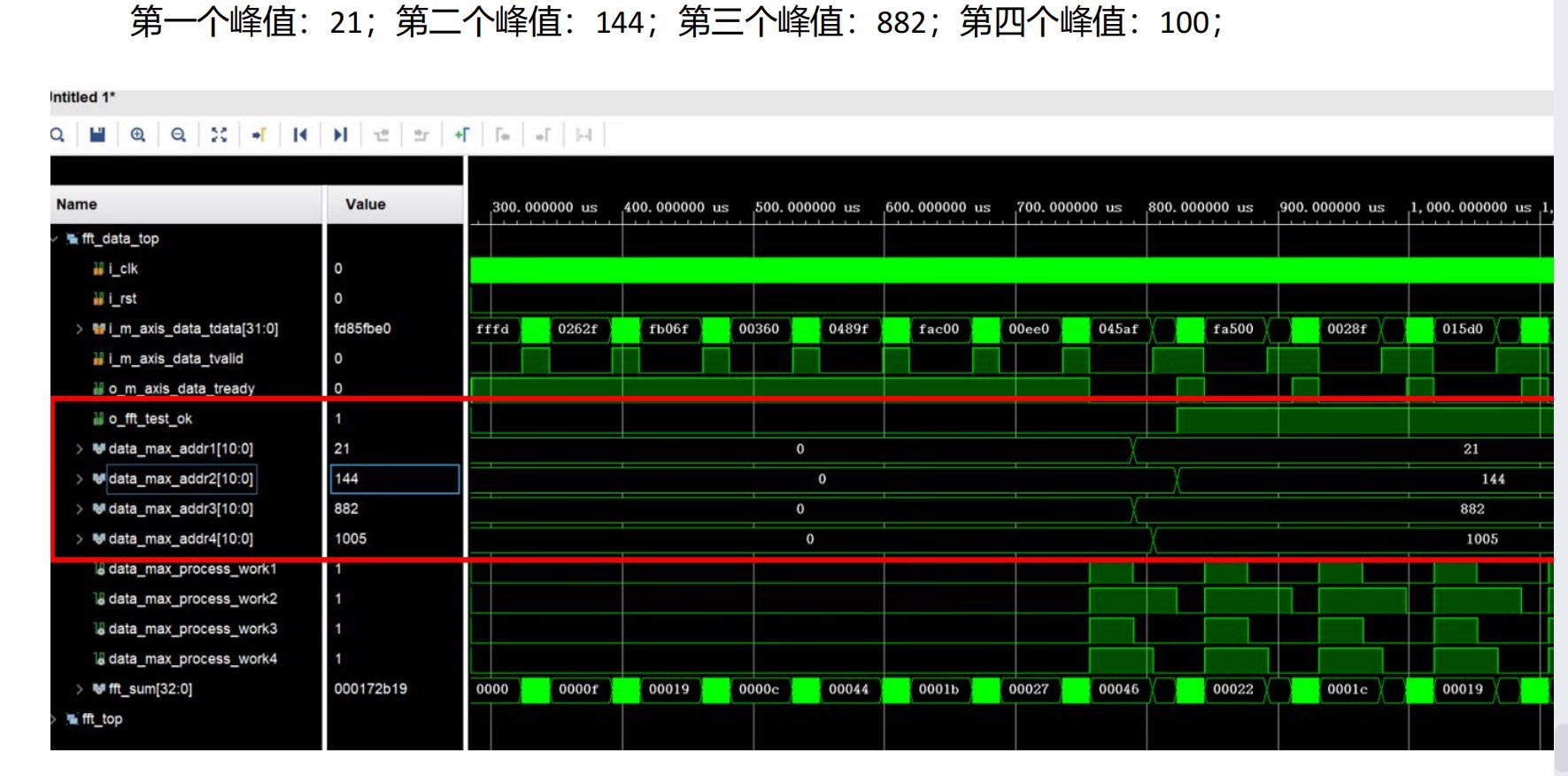
Task: Expand the data_max_addr1[10:0] bus
Action: pos(80,449)
